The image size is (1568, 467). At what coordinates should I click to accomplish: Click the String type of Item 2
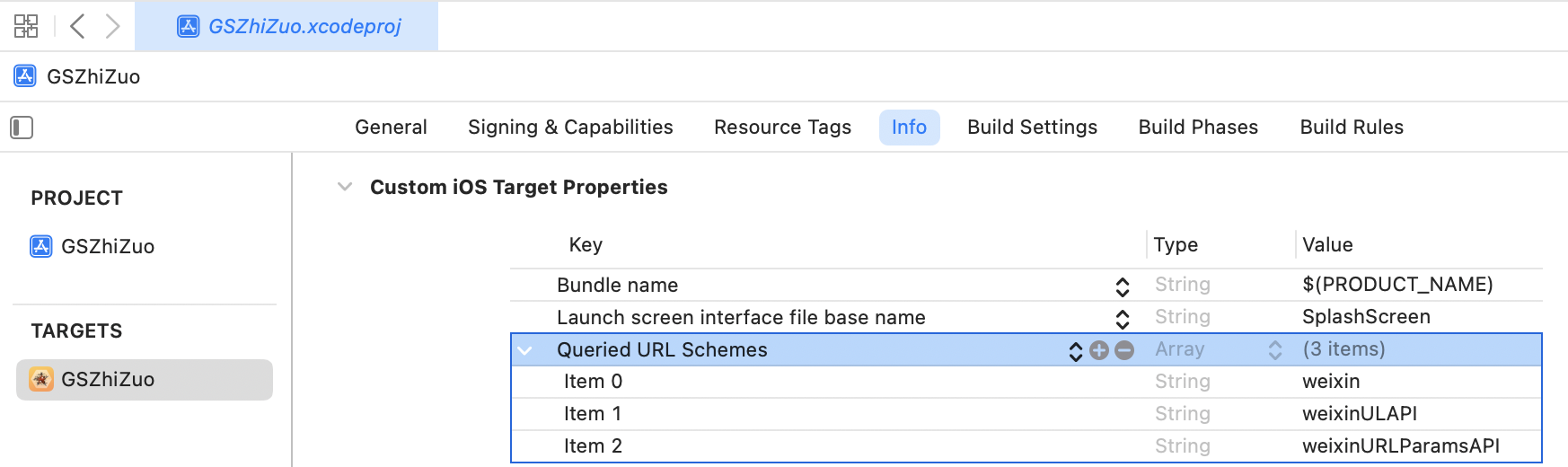pos(1183,446)
